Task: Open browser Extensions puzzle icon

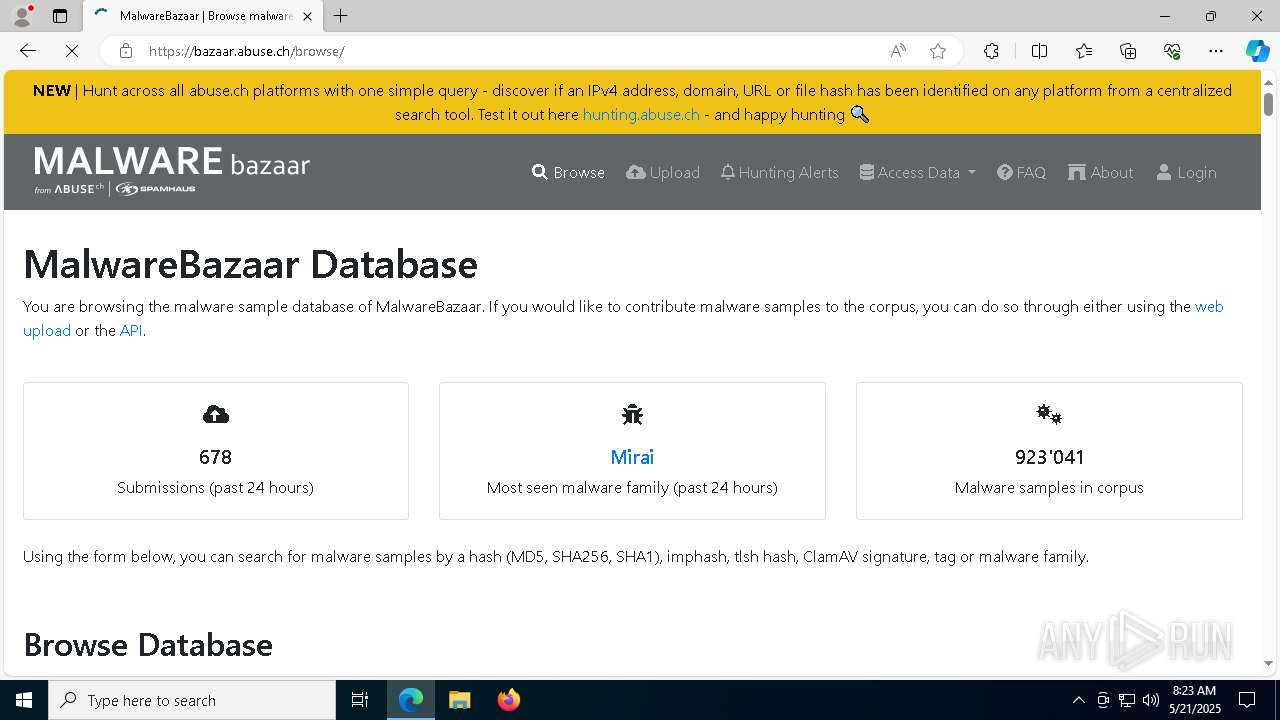Action: (991, 51)
